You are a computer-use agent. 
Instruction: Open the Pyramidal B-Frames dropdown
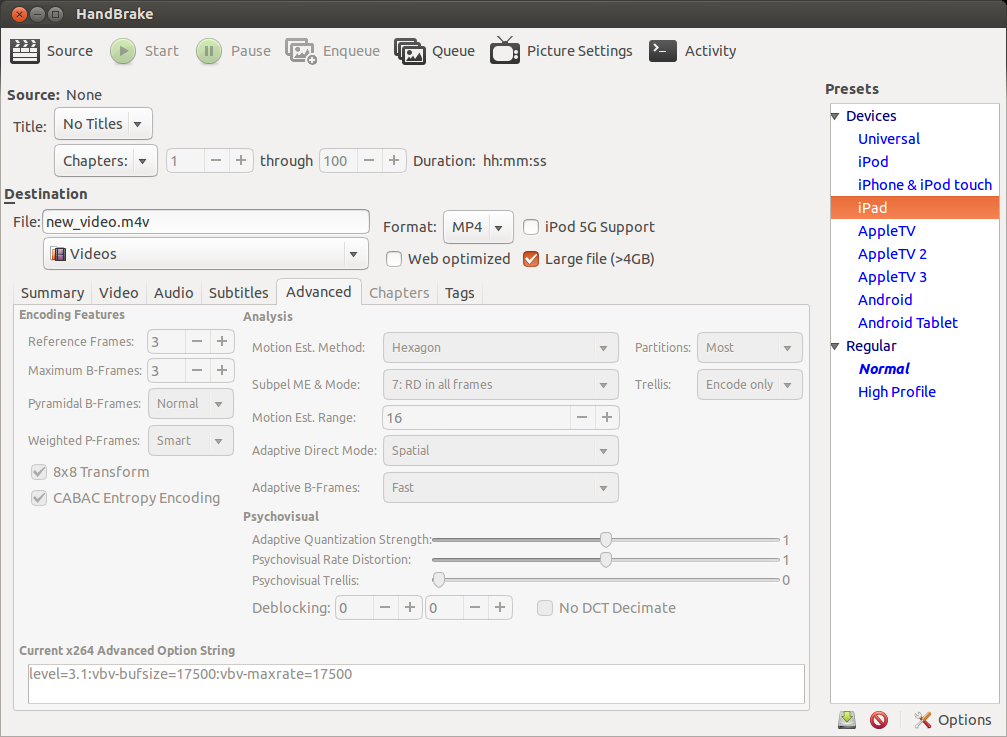[191, 404]
